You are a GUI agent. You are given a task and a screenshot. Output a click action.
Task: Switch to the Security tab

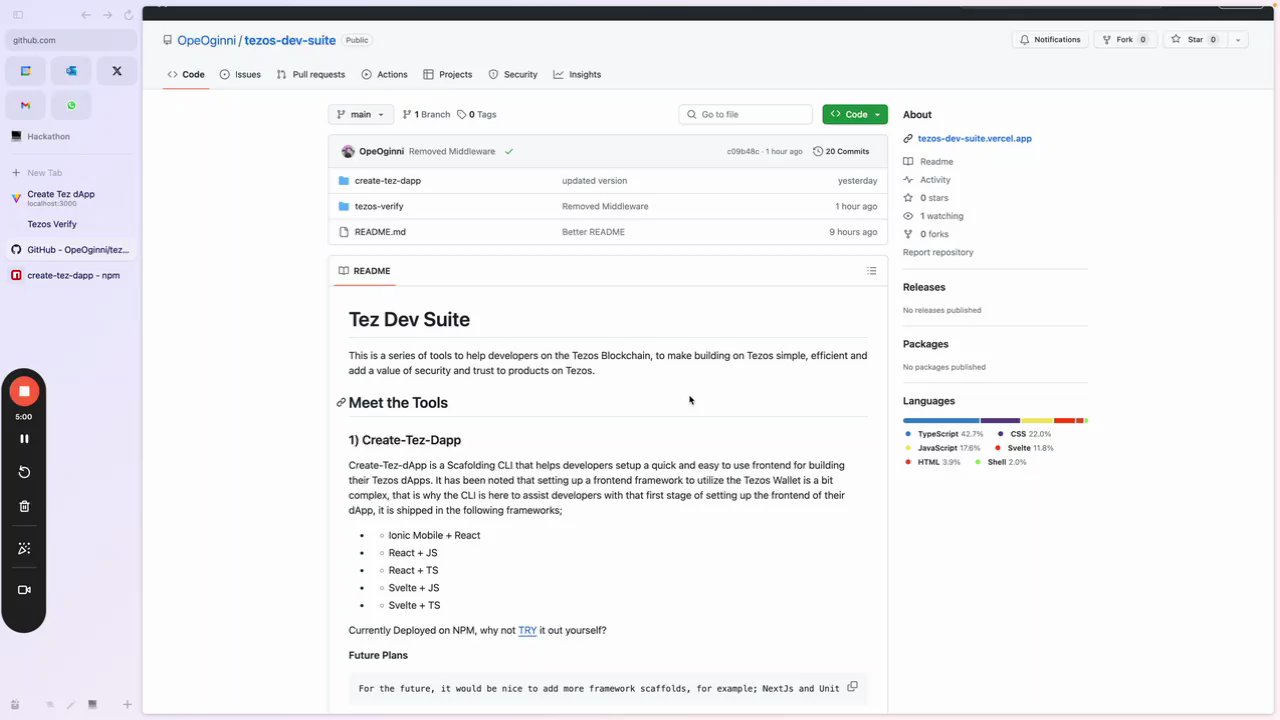pyautogui.click(x=513, y=75)
